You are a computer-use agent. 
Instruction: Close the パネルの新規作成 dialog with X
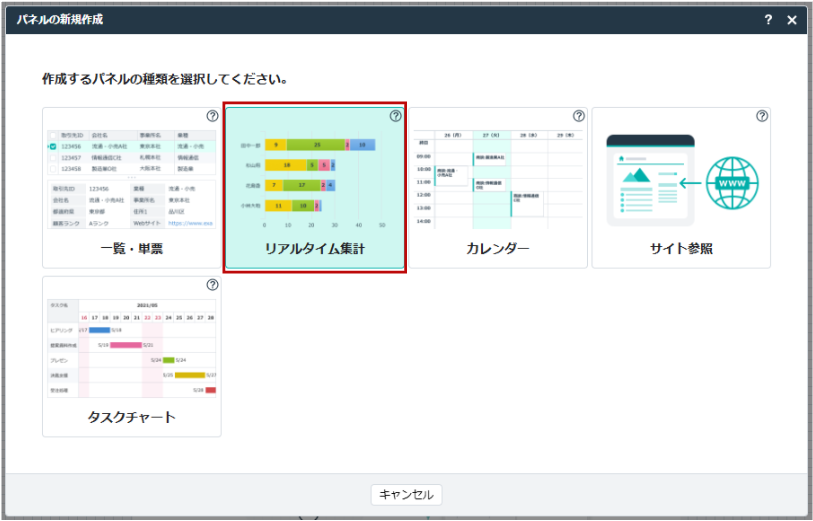[792, 20]
